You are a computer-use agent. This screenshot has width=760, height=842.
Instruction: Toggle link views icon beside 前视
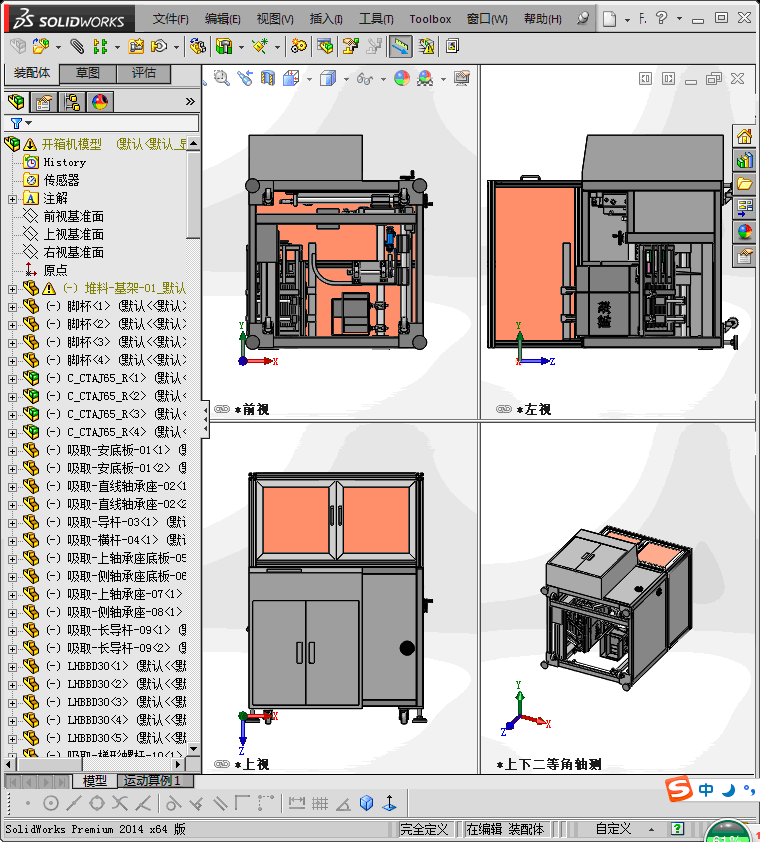pyautogui.click(x=222, y=409)
